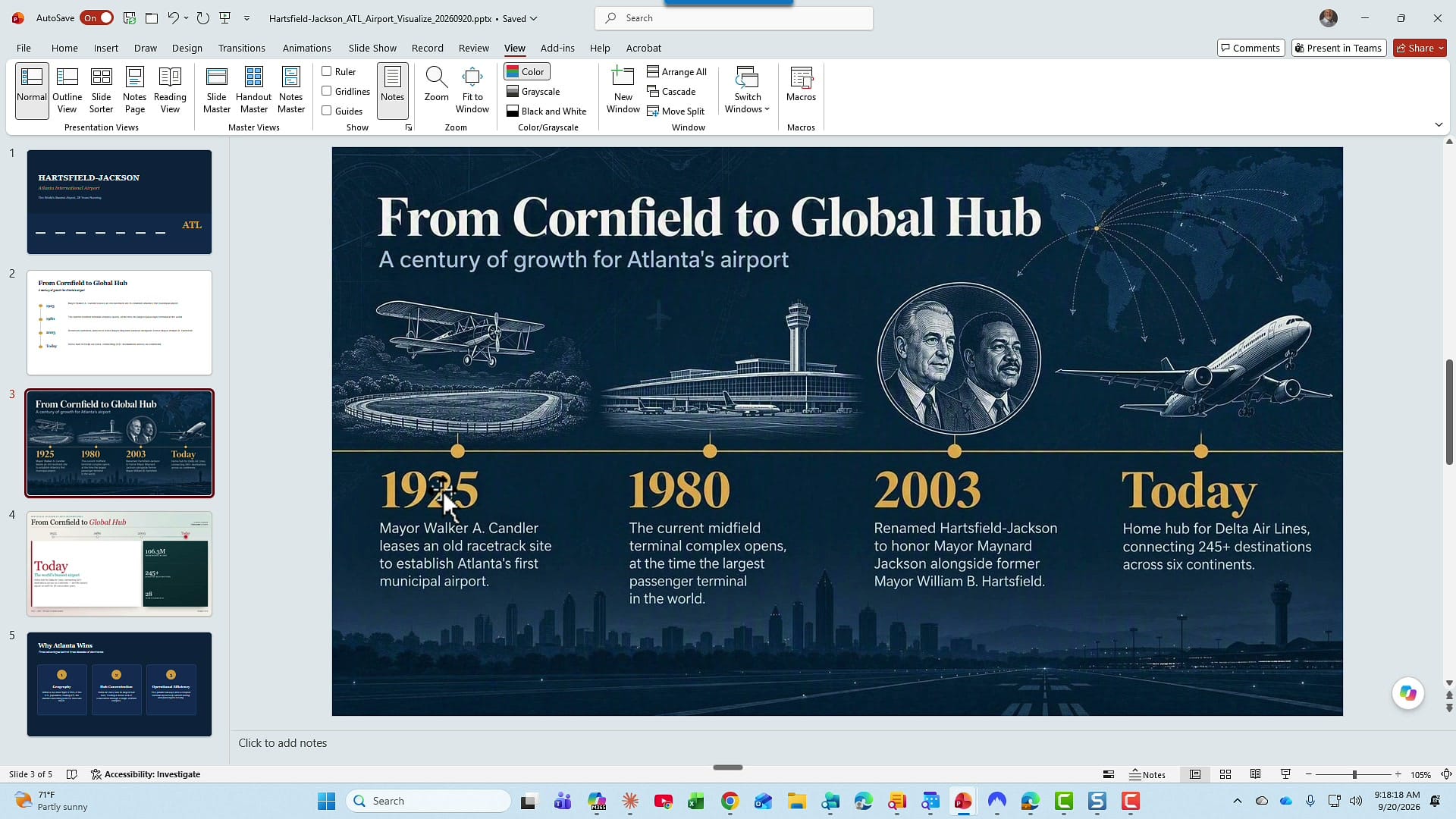Viewport: 1456px width, 819px height.
Task: Open the Slide Sorter view
Action: (x=101, y=90)
